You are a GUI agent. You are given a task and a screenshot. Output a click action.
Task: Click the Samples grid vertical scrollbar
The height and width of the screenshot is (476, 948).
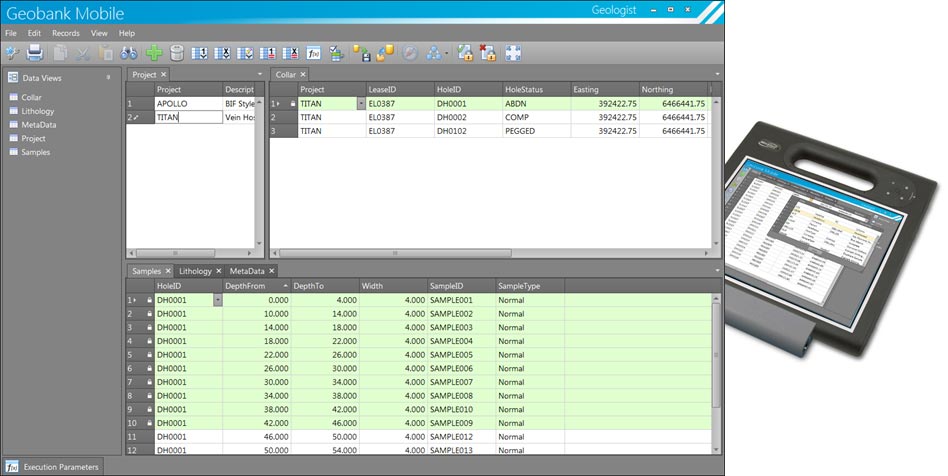[x=716, y=355]
